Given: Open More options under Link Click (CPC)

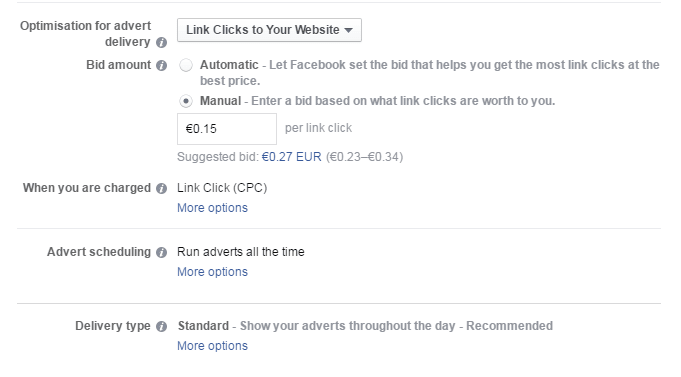Looking at the screenshot, I should tap(212, 208).
